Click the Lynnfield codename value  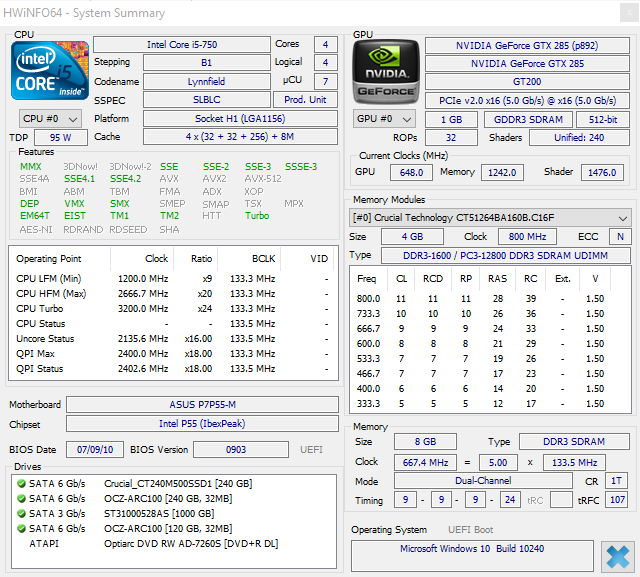click(207, 81)
